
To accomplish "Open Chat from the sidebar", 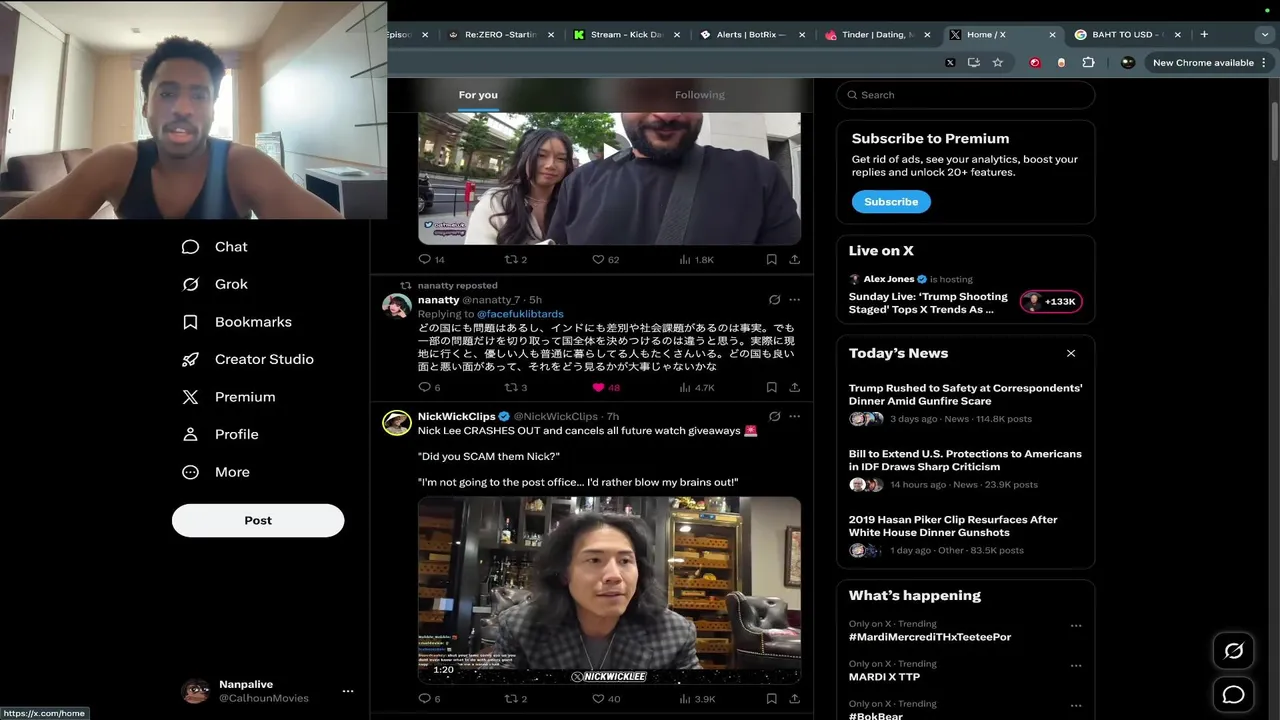I will click(x=214, y=247).
